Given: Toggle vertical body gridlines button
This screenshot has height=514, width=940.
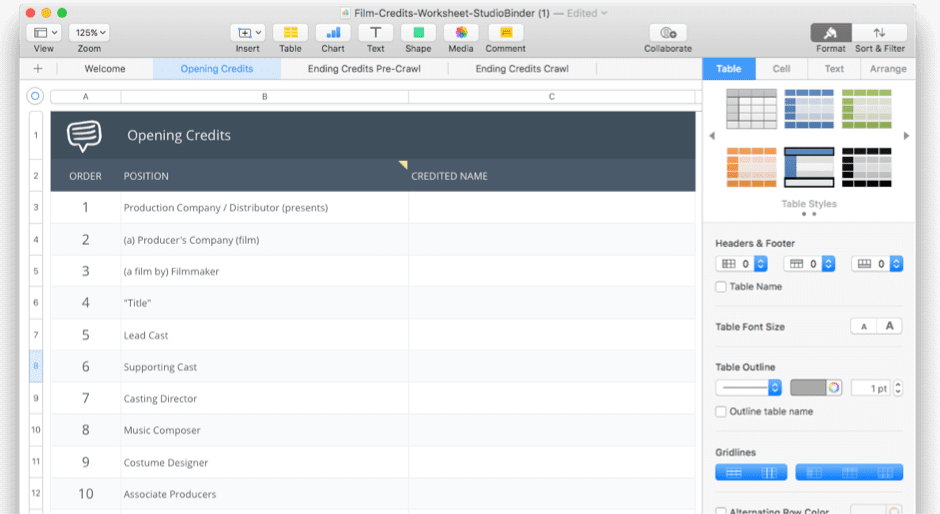Looking at the screenshot, I should [769, 473].
